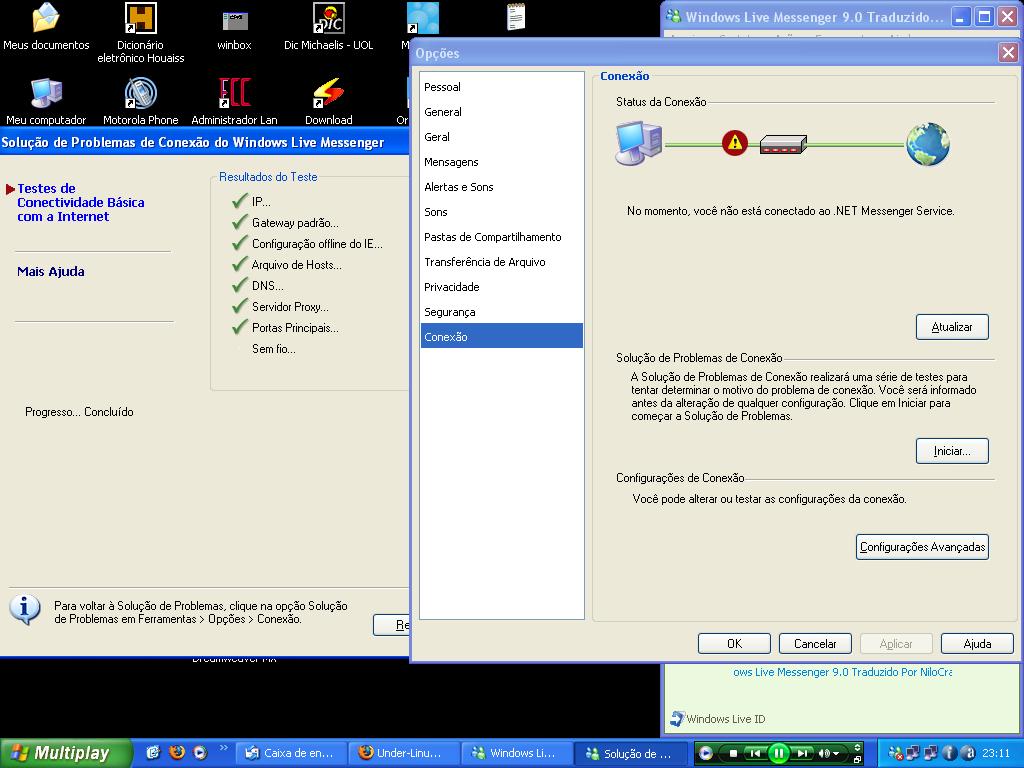Viewport: 1024px width, 768px height.
Task: Click Sem fio... test result
Action: 274,349
